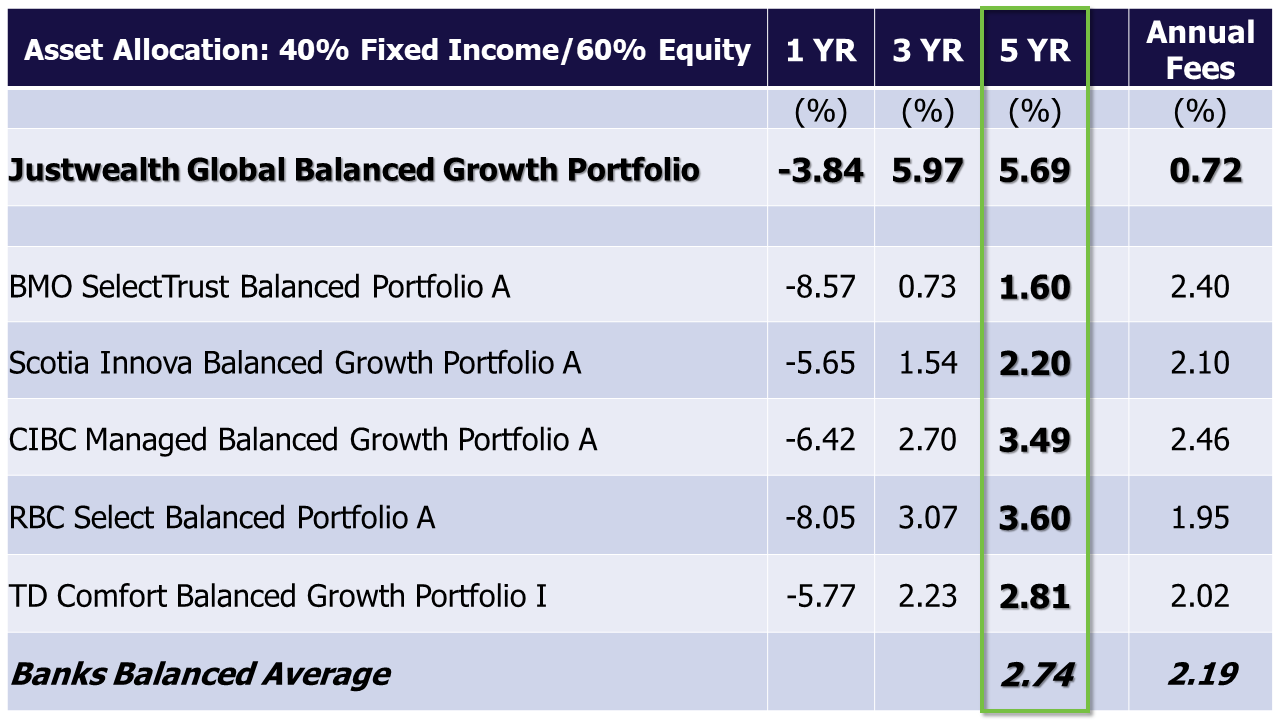Click the Annual Fees column header

tap(1199, 50)
